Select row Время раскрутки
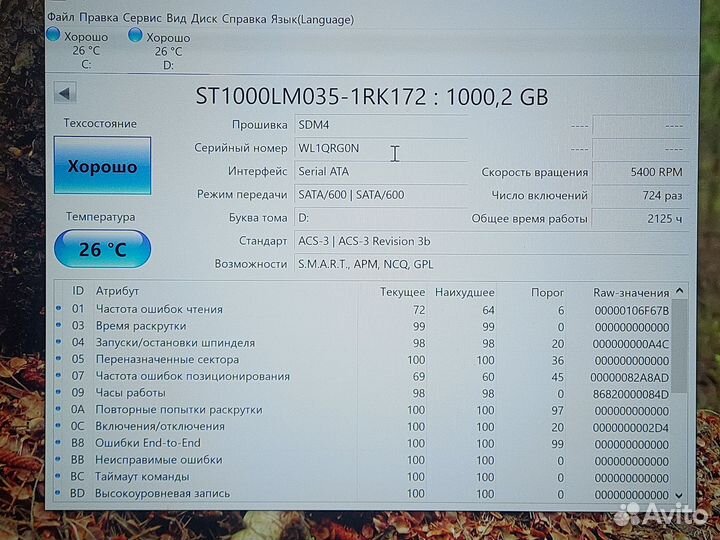This screenshot has width=720, height=540. (x=363, y=326)
